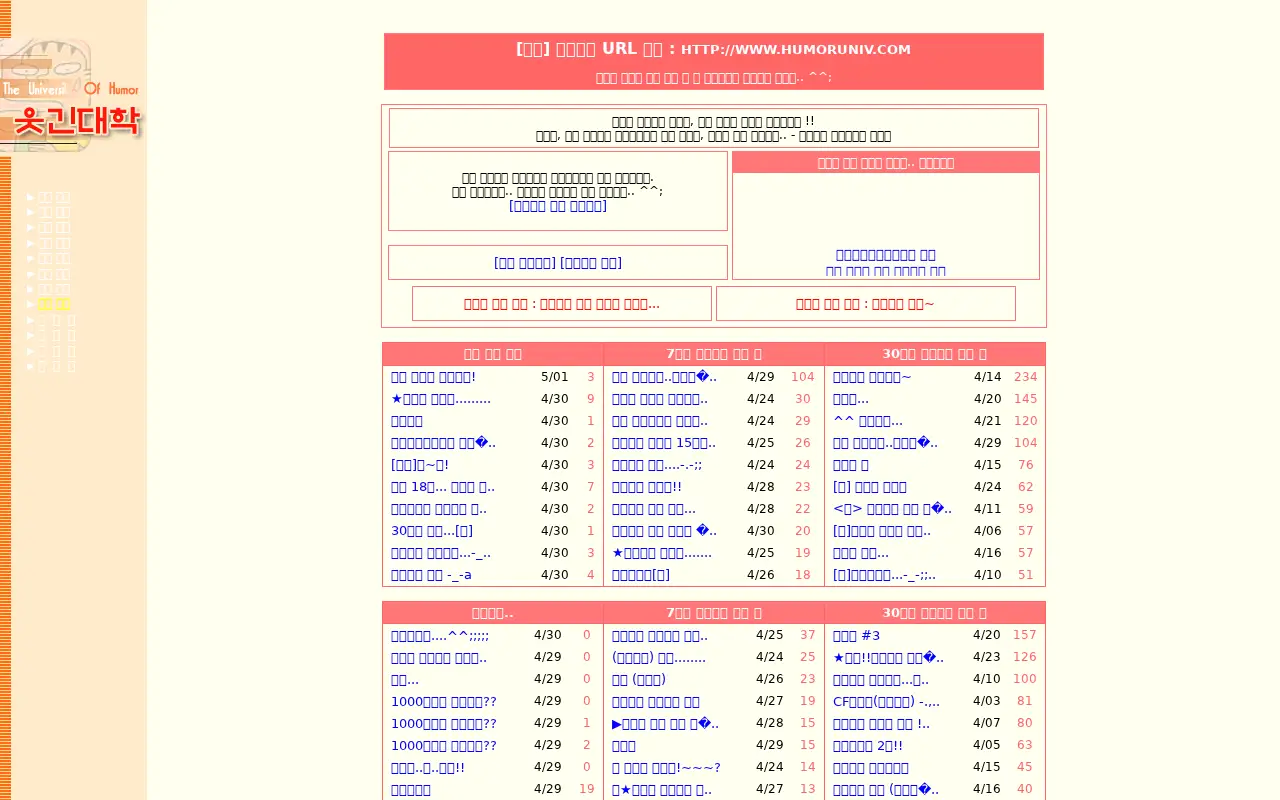Screen dimensions: 1280x800
Task: Open the post ending '^^;;;;;' dated 4/30
Action: pyautogui.click(x=440, y=635)
